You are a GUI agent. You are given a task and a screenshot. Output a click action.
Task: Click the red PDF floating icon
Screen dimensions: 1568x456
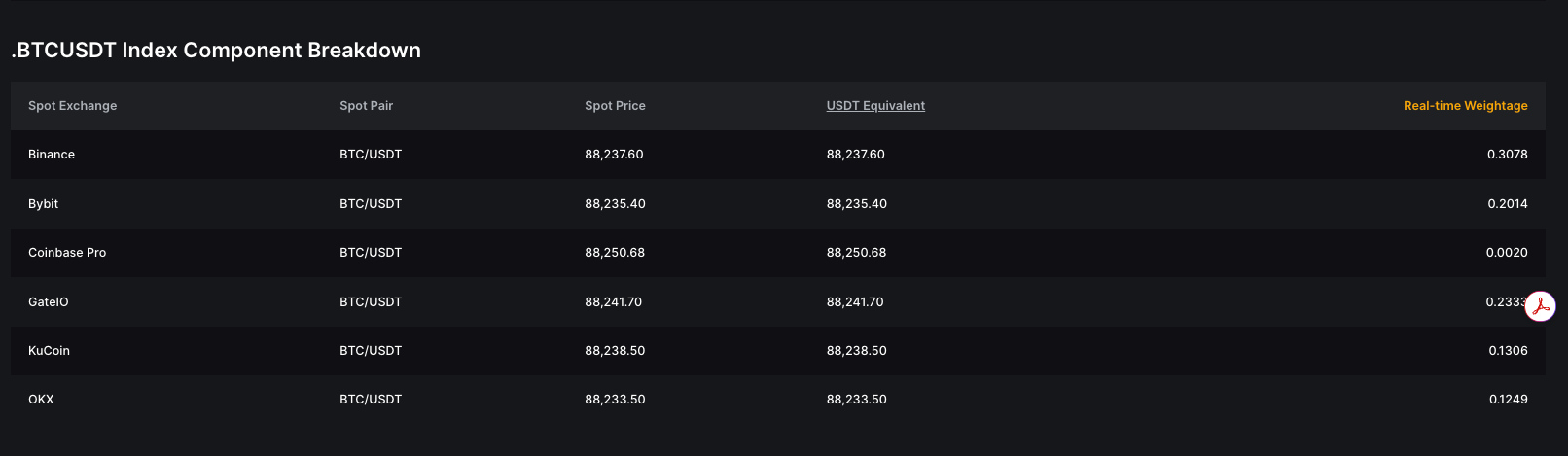click(1540, 306)
